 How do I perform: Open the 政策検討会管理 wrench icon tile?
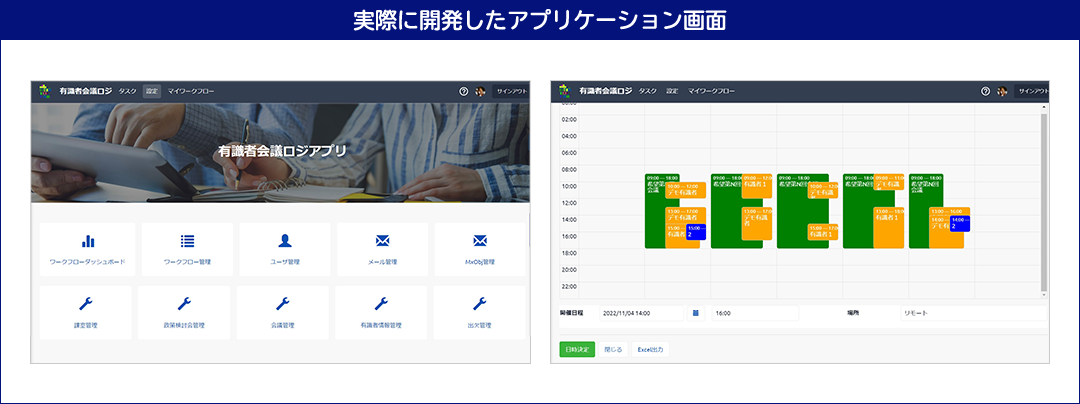184,311
